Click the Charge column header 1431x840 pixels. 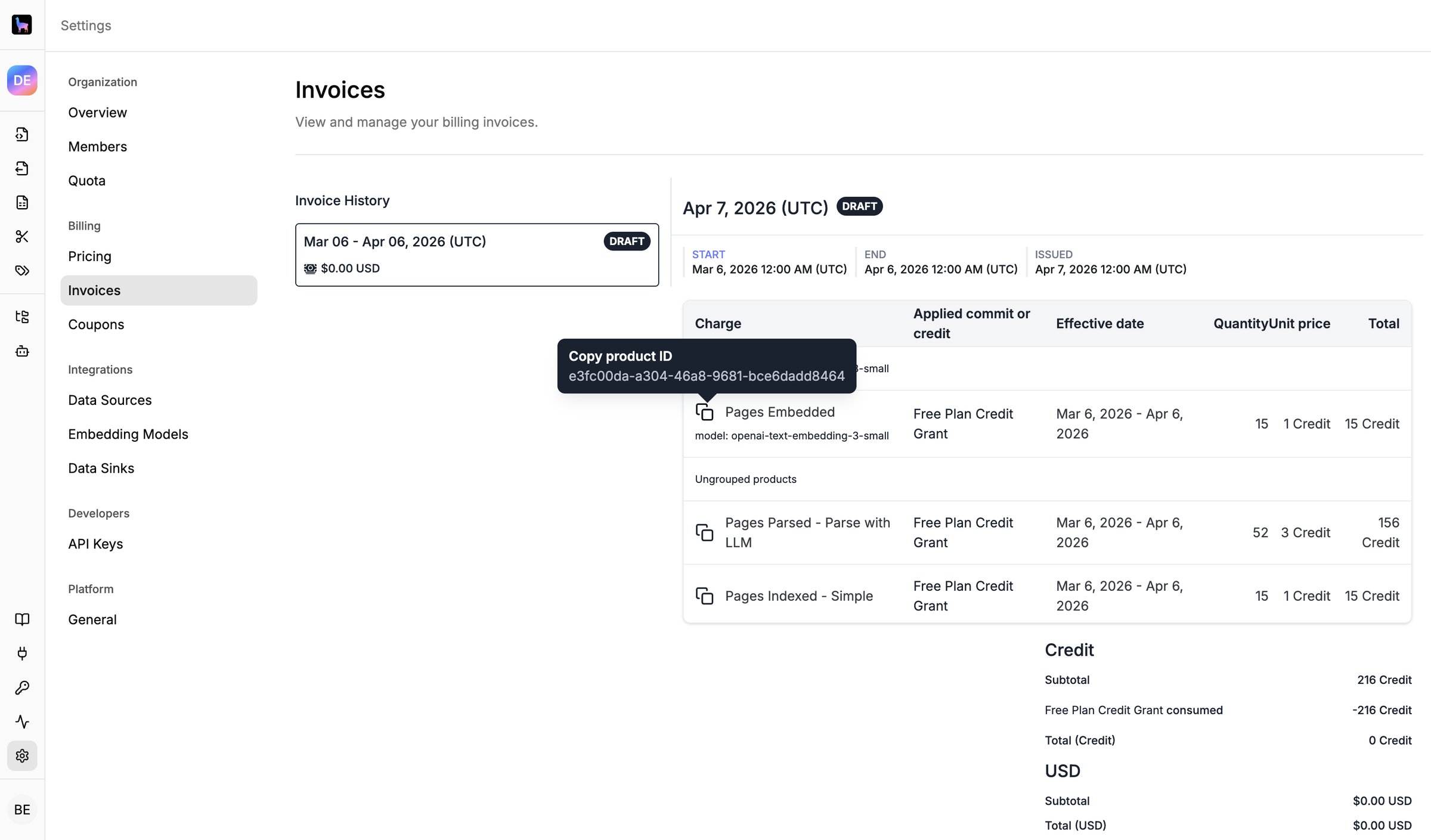(718, 324)
